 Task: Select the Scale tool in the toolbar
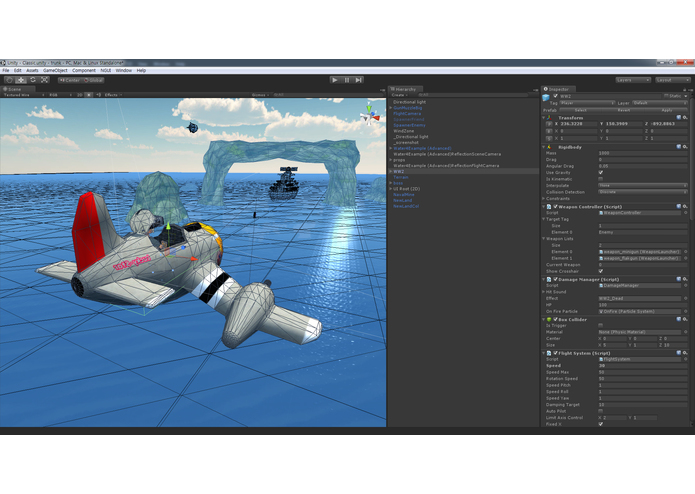pos(44,80)
